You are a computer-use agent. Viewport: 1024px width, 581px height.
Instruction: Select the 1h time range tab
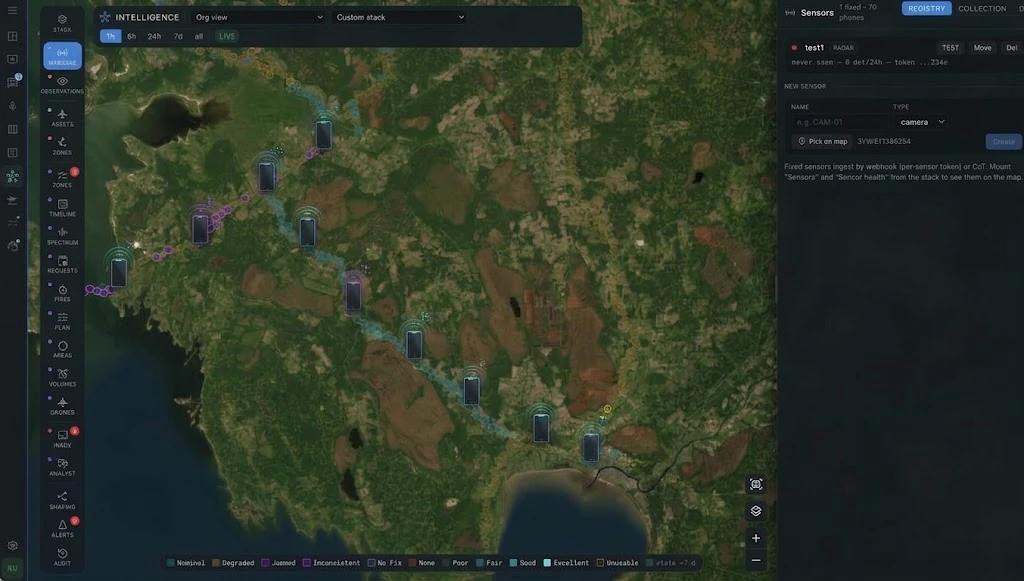110,37
